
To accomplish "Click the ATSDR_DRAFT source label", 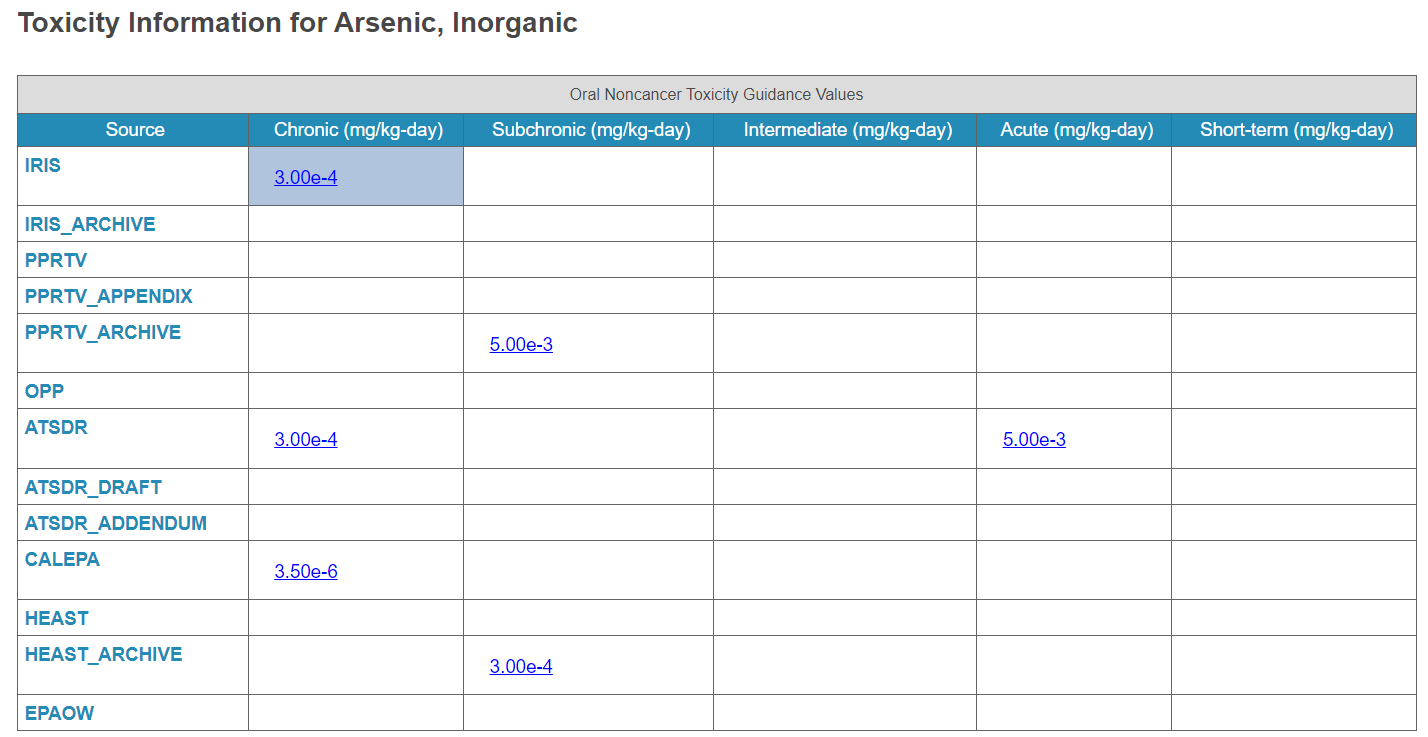I will [x=93, y=488].
